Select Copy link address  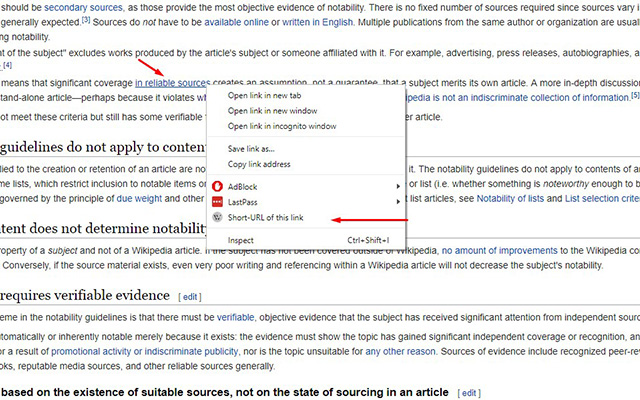[x=259, y=164]
